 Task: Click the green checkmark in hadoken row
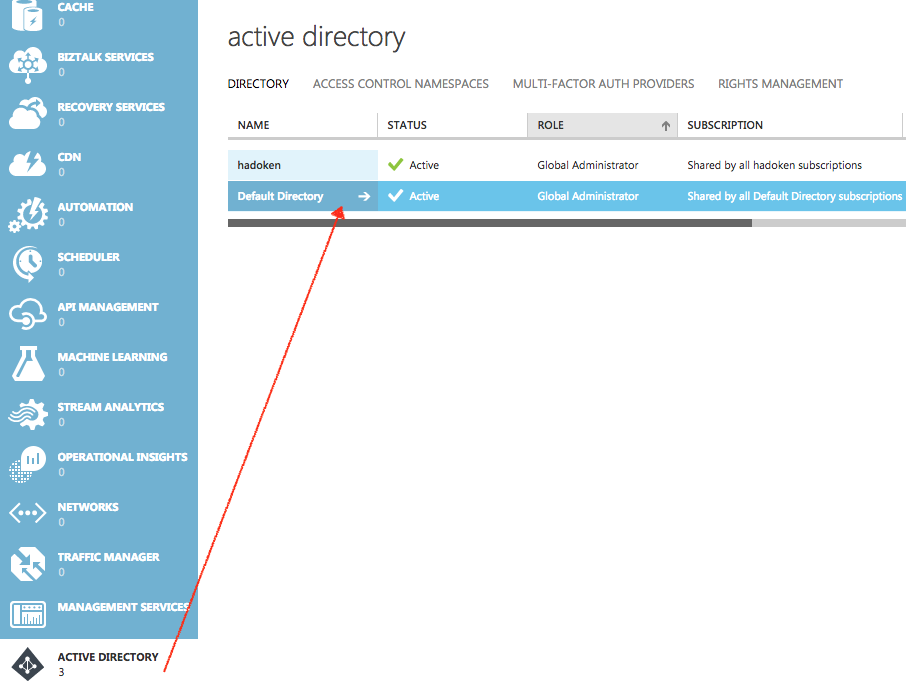[x=395, y=165]
